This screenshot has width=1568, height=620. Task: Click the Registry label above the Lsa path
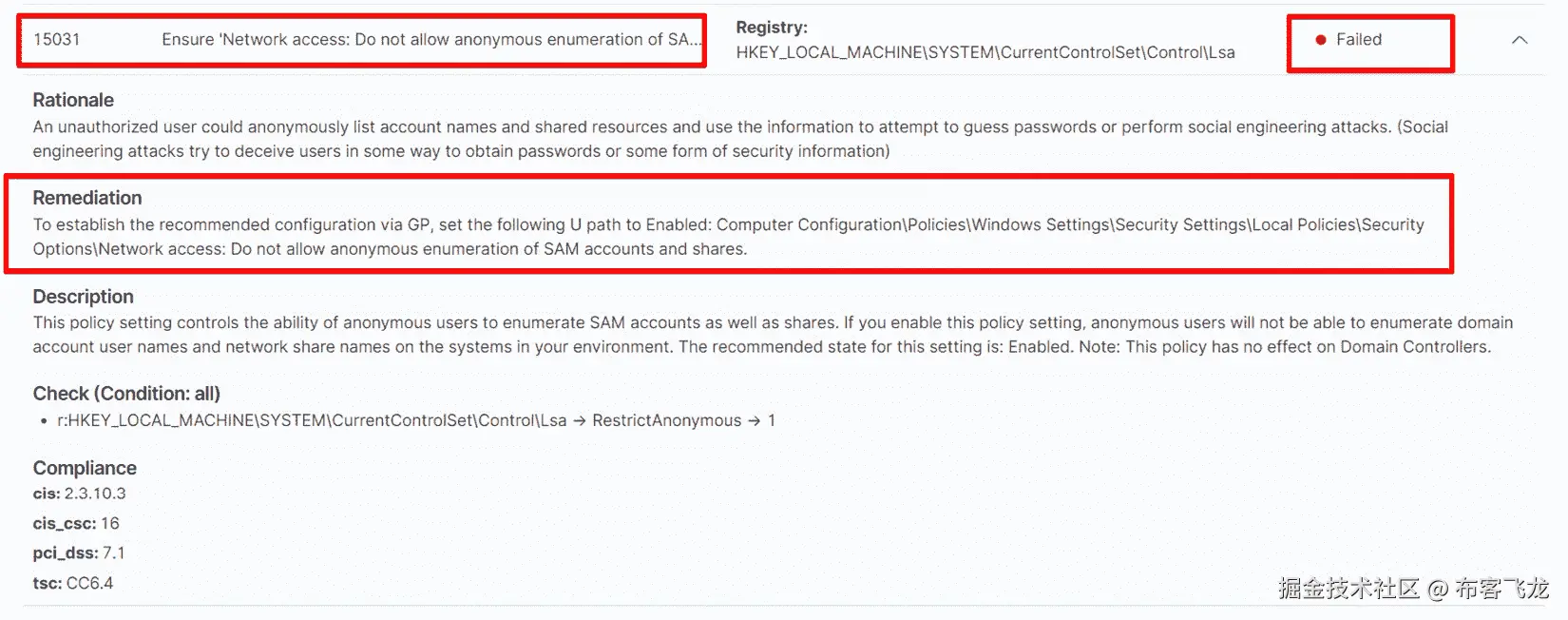point(772,28)
